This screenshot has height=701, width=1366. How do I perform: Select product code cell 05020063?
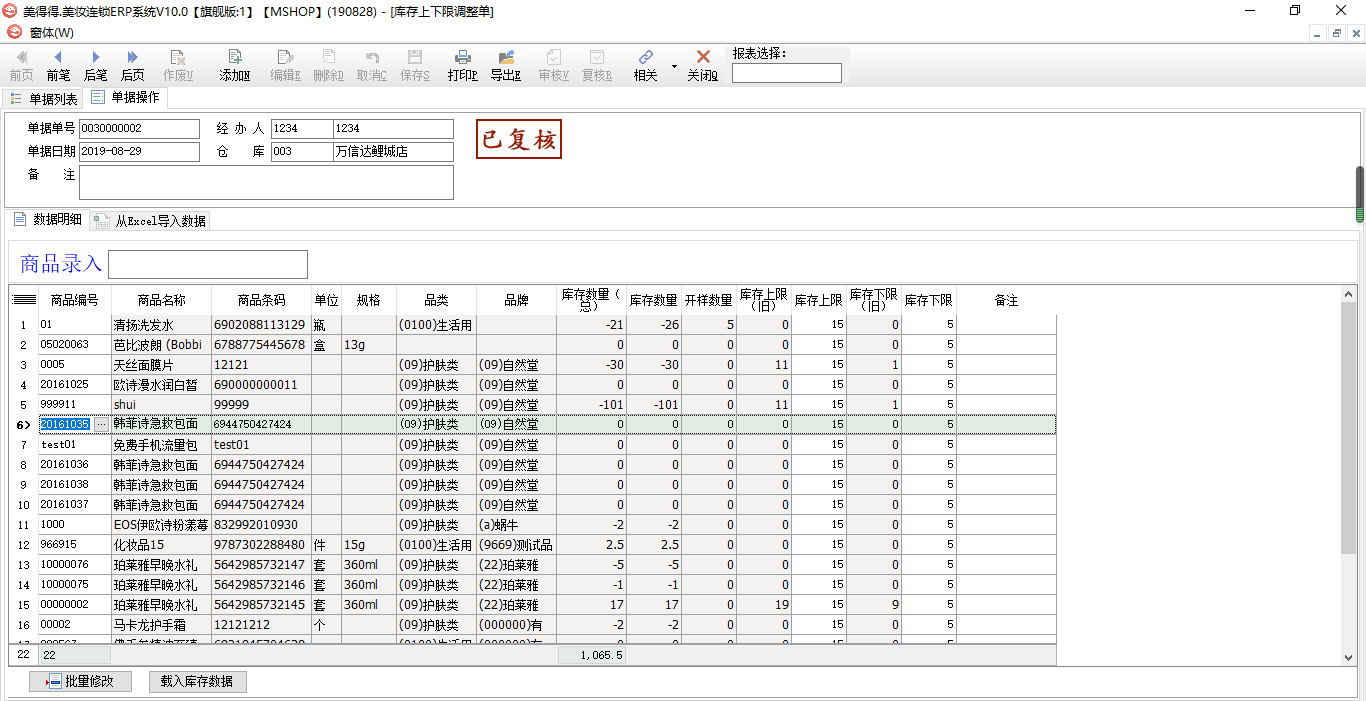pyautogui.click(x=75, y=345)
